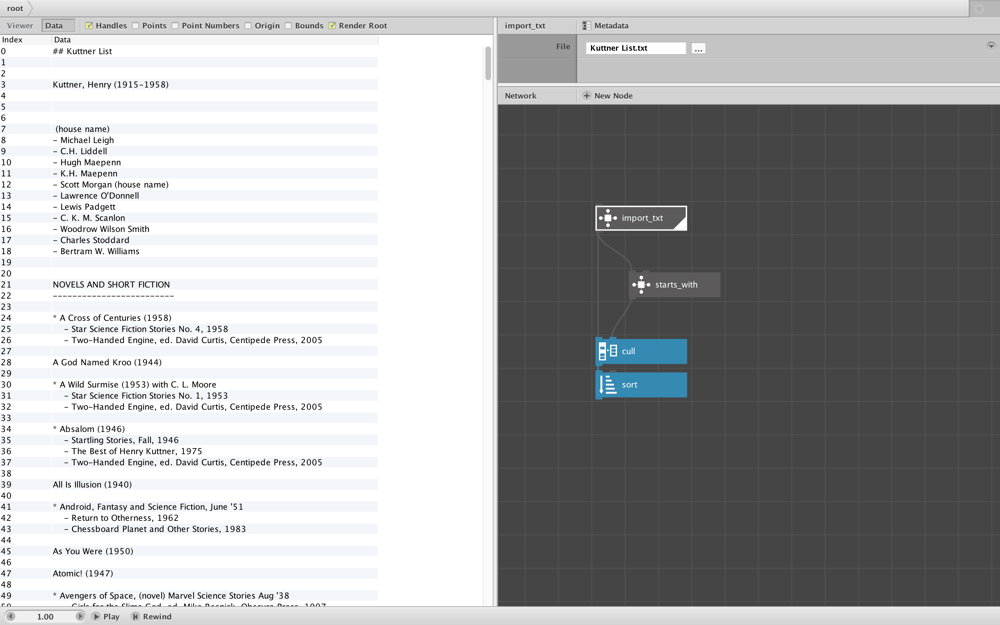Select the row 'All Is Illusion (1940)'
This screenshot has height=625, width=1000.
coord(189,485)
